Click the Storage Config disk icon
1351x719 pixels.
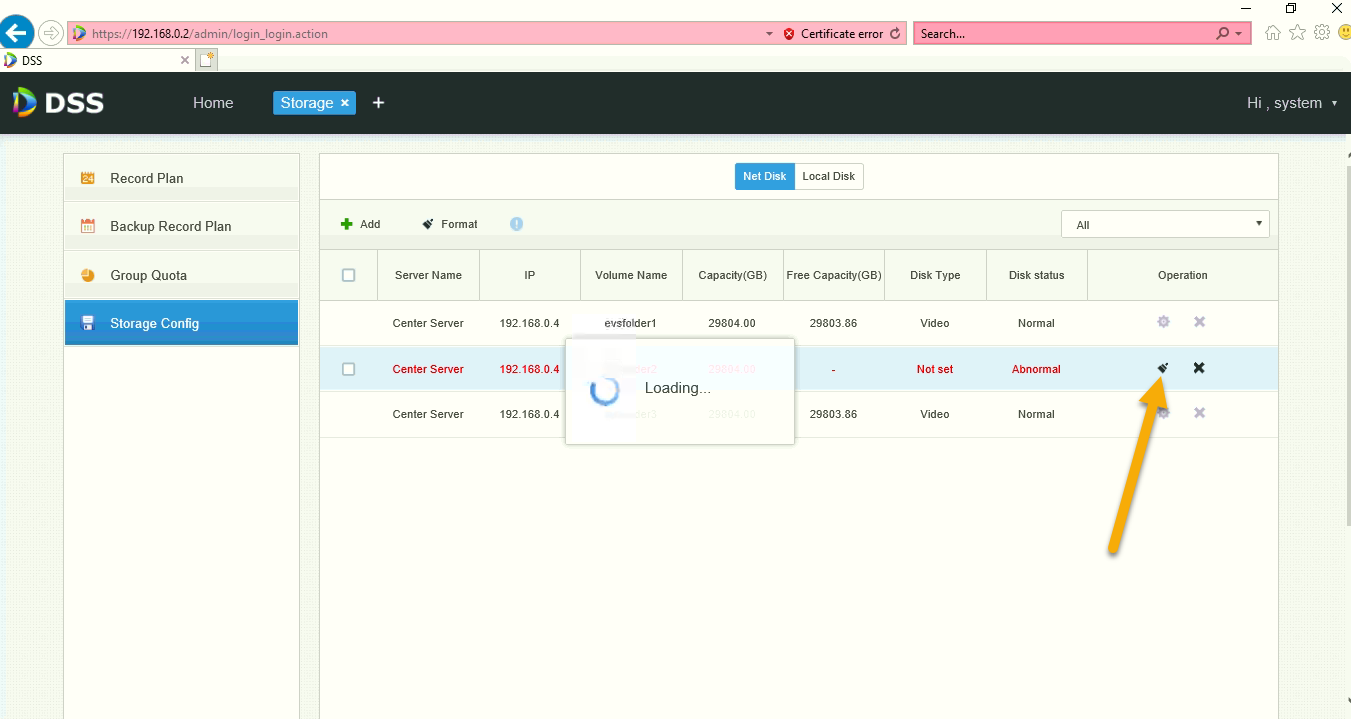[x=87, y=323]
